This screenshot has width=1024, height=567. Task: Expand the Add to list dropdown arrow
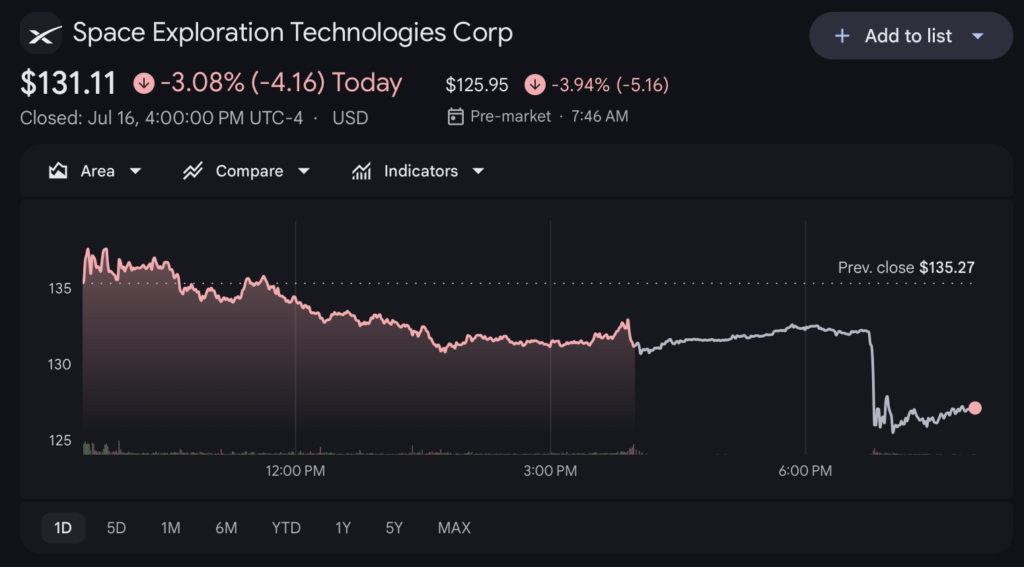pyautogui.click(x=978, y=36)
